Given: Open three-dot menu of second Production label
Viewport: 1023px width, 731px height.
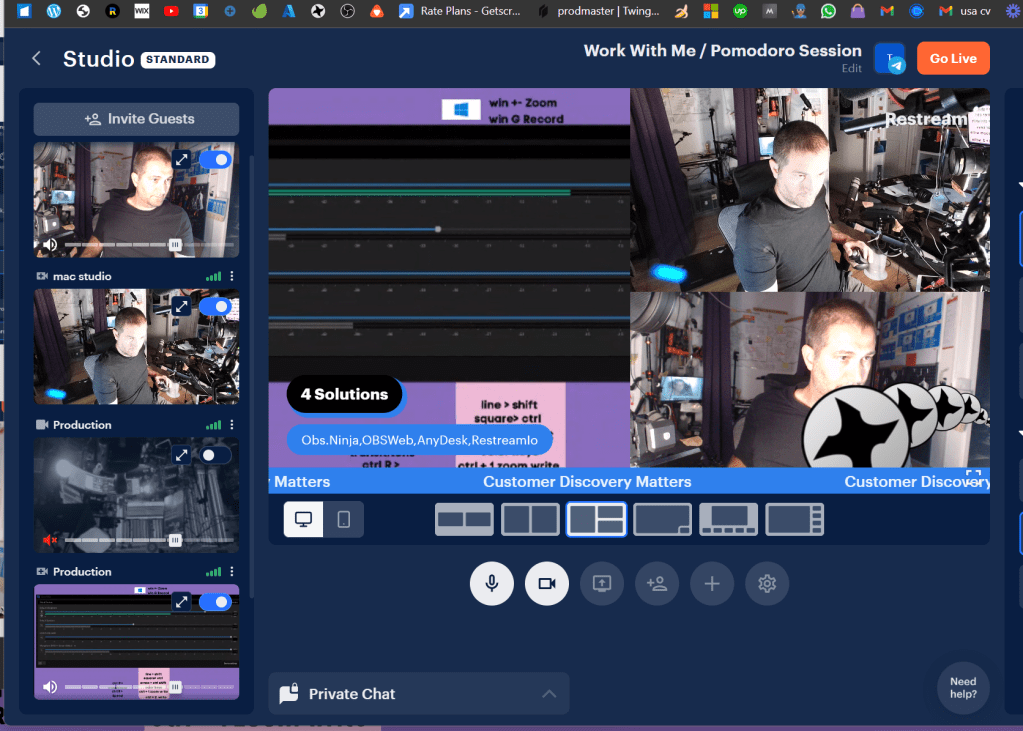Looking at the screenshot, I should 232,571.
